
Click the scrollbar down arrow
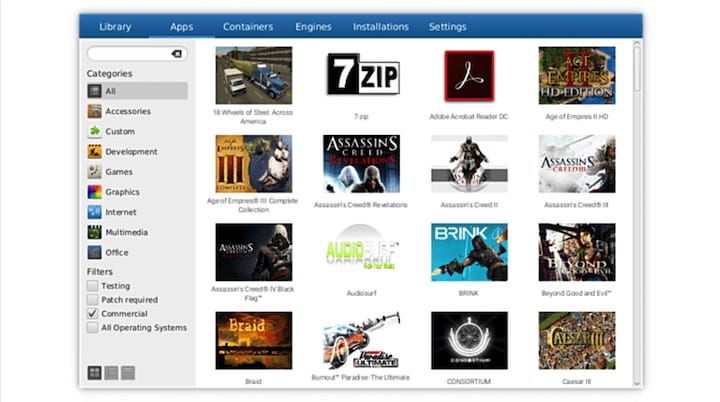tap(636, 383)
